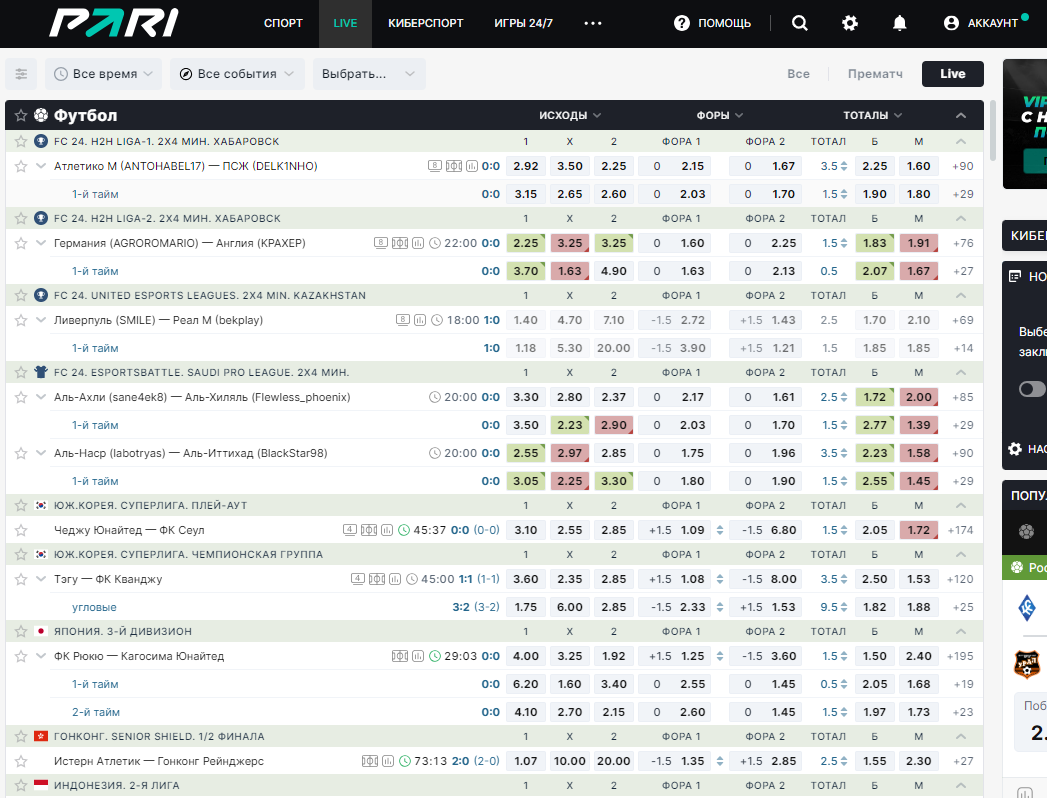Switch to the LIVE tab in header
The width and height of the screenshot is (1047, 798).
(345, 23)
